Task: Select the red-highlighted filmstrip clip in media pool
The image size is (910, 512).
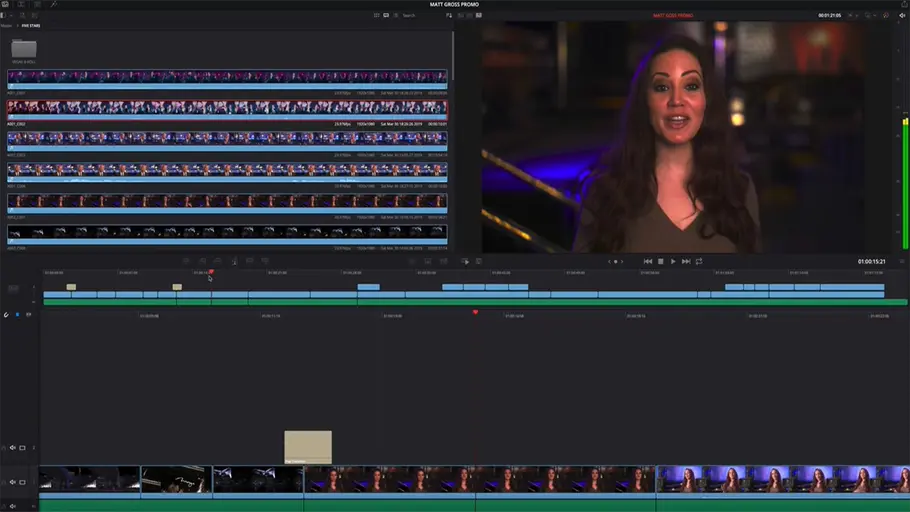Action: [x=227, y=107]
